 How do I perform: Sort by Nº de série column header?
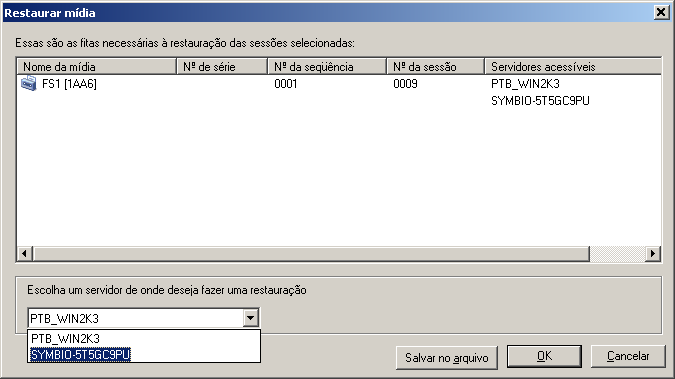[222, 67]
